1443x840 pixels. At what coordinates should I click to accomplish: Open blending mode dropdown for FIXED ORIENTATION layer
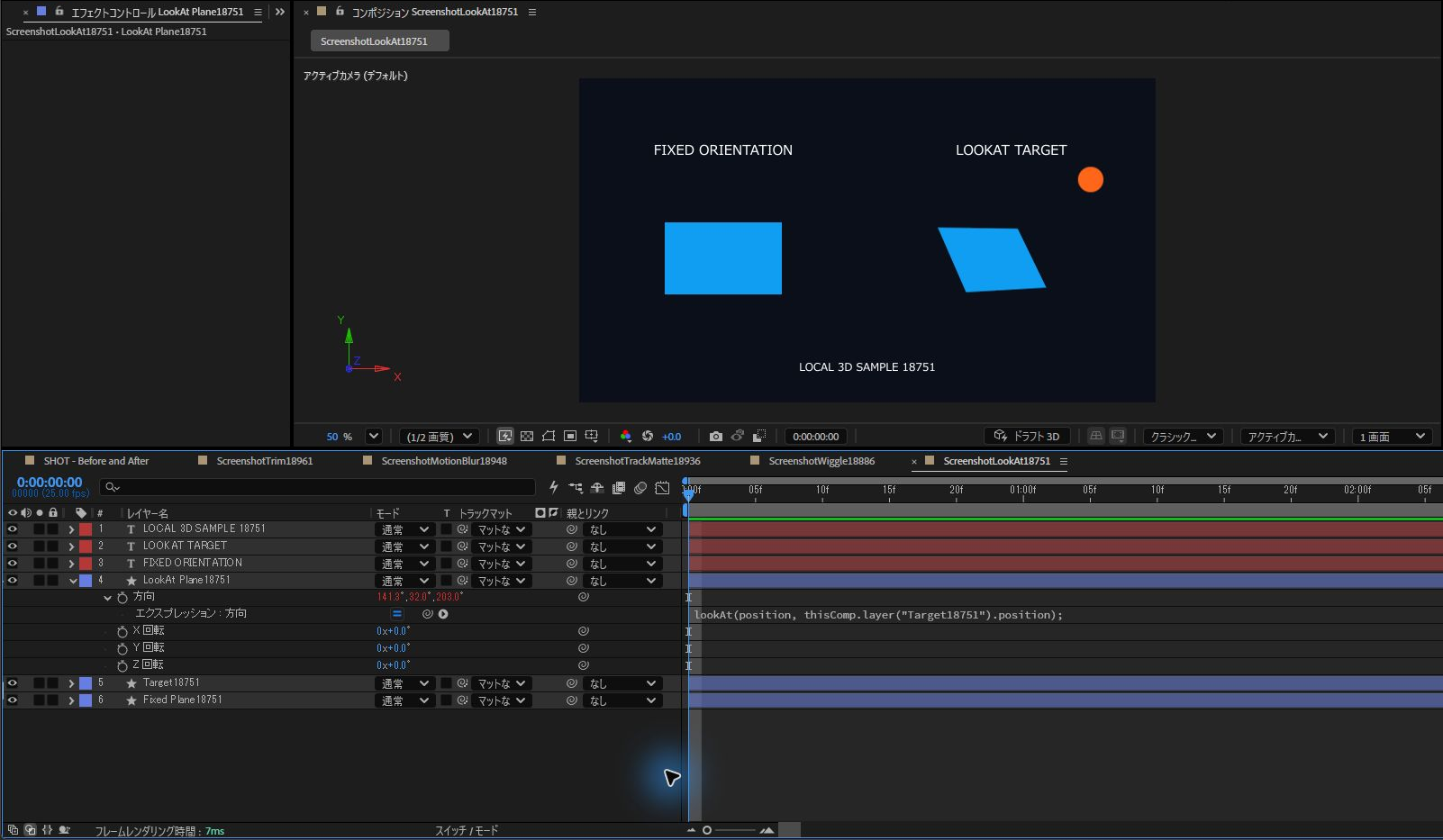[404, 564]
